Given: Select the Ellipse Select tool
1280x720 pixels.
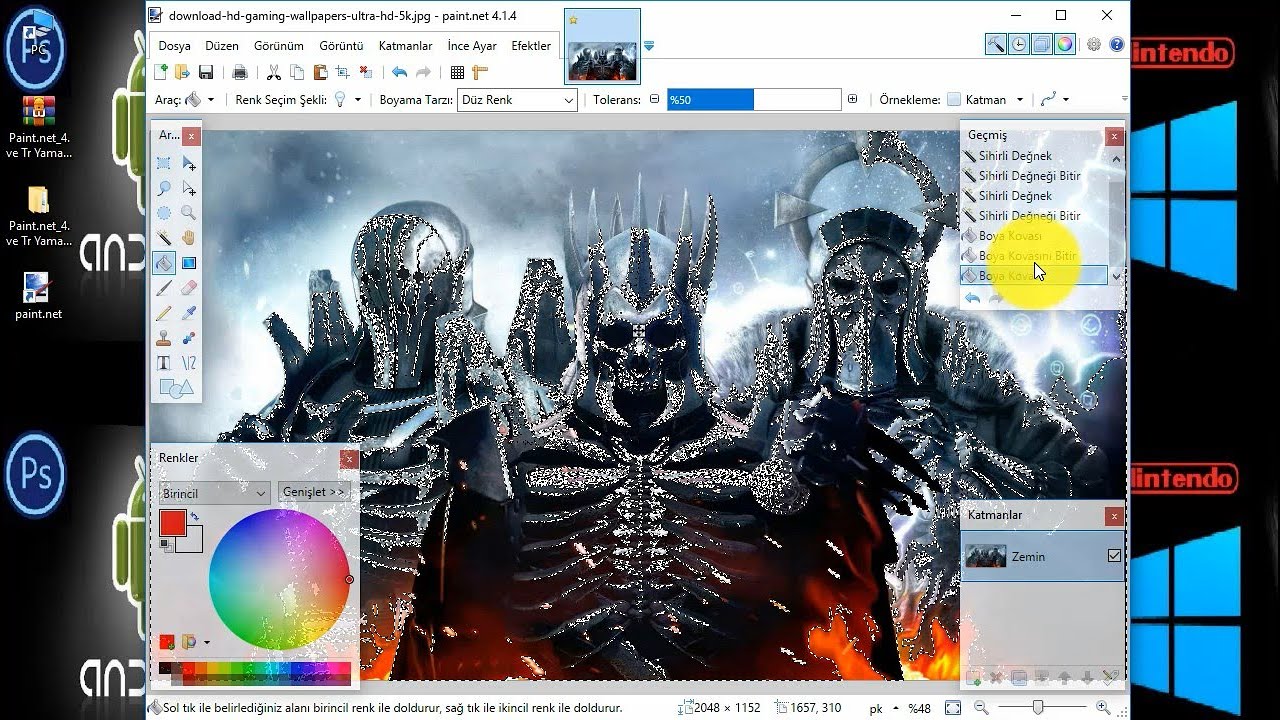Looking at the screenshot, I should coord(164,213).
